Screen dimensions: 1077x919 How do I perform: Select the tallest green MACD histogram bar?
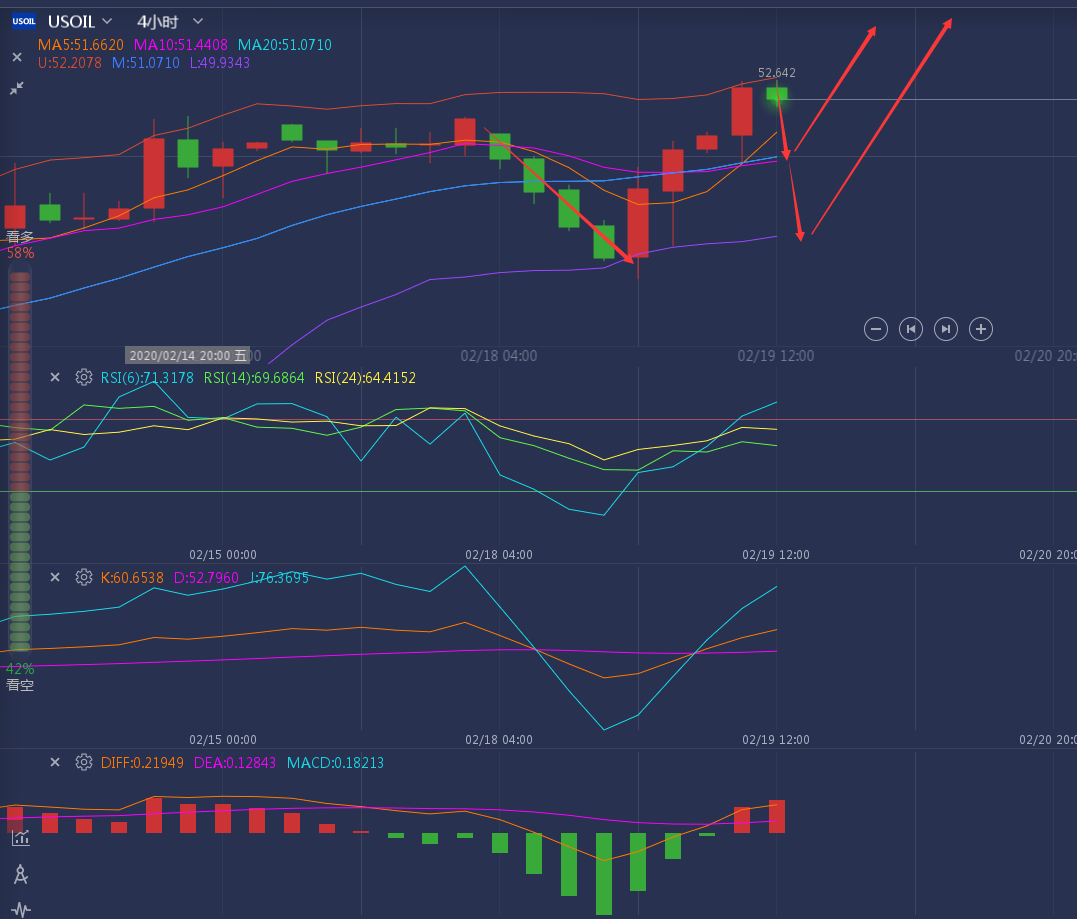tap(604, 874)
